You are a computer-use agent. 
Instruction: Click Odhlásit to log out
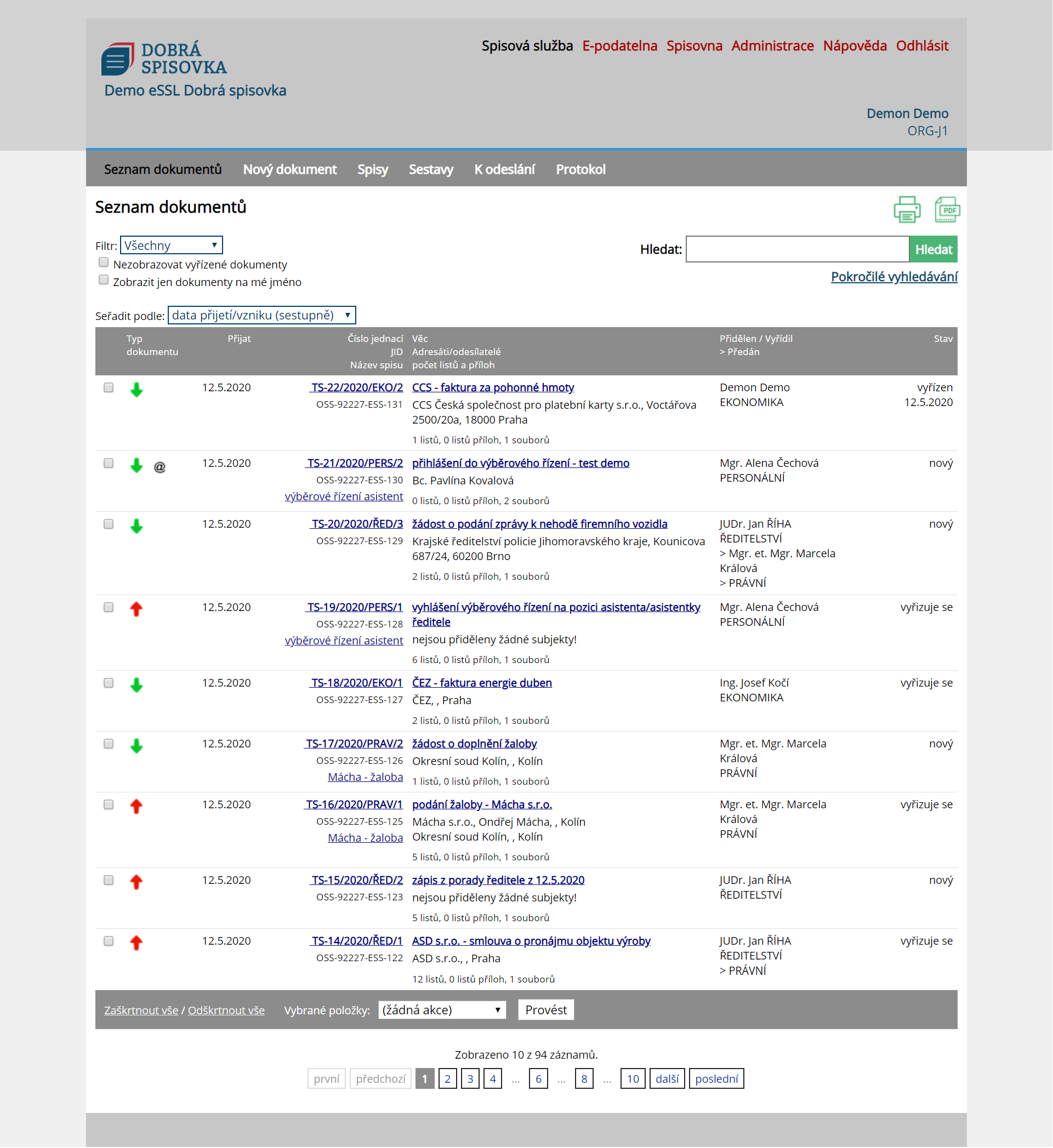923,46
